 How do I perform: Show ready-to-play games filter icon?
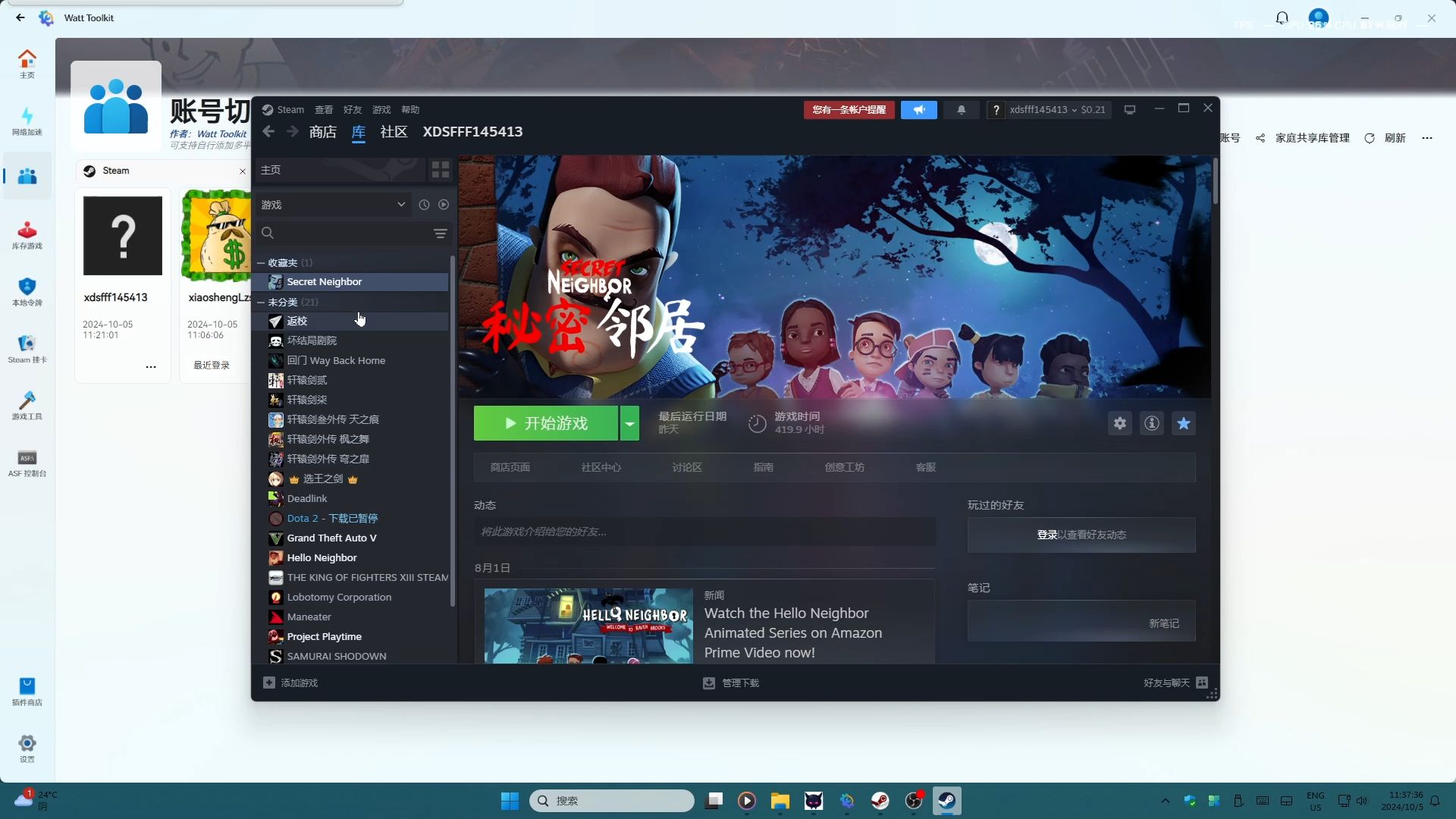[444, 205]
